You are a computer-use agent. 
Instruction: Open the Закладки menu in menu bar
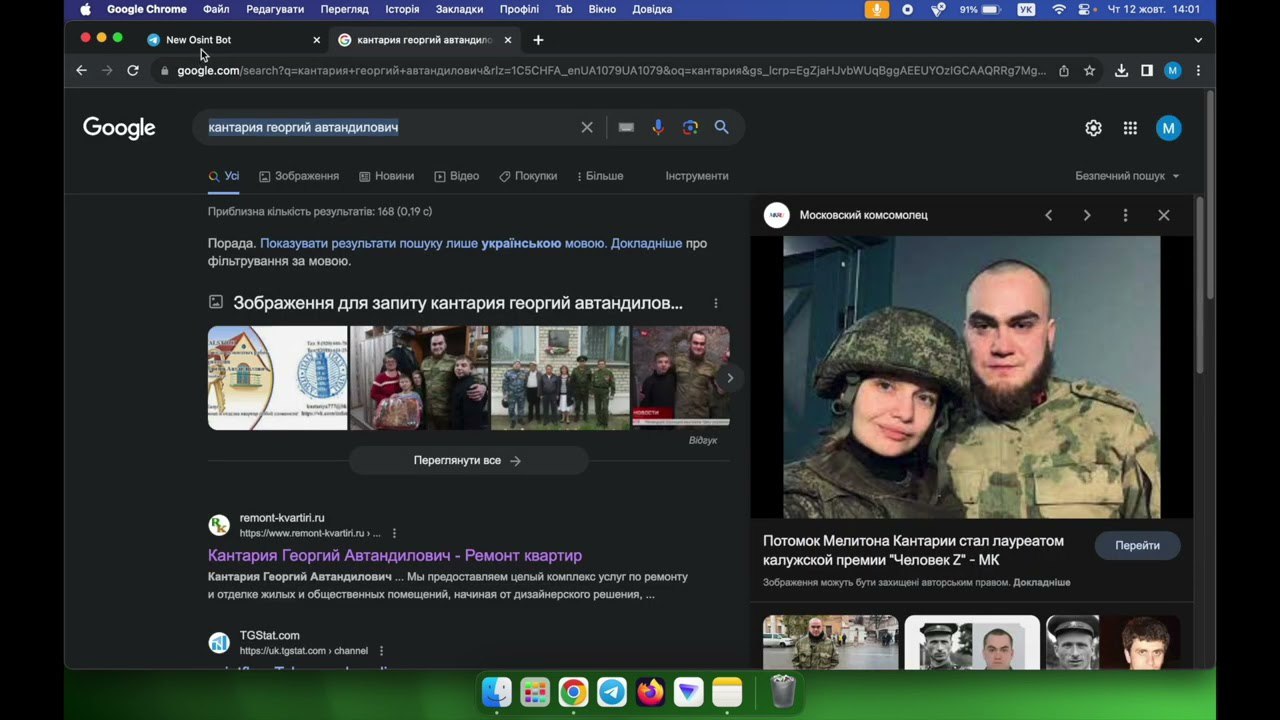pyautogui.click(x=459, y=9)
